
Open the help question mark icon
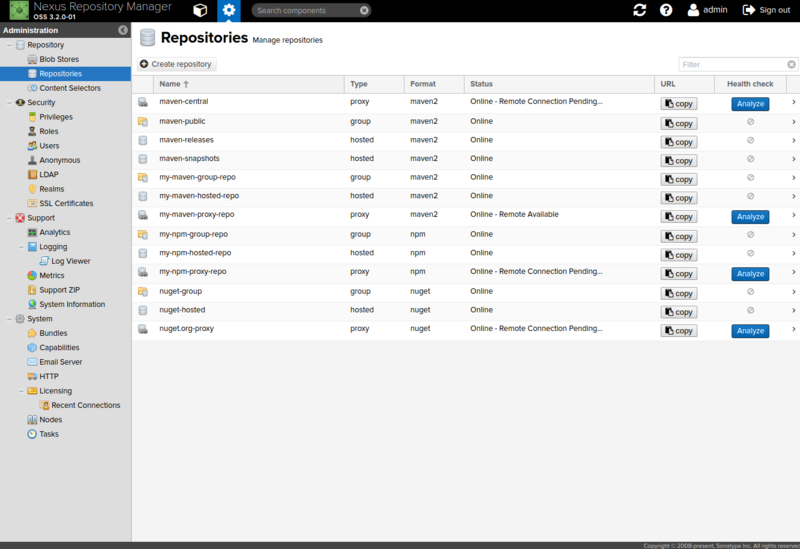[x=666, y=10]
